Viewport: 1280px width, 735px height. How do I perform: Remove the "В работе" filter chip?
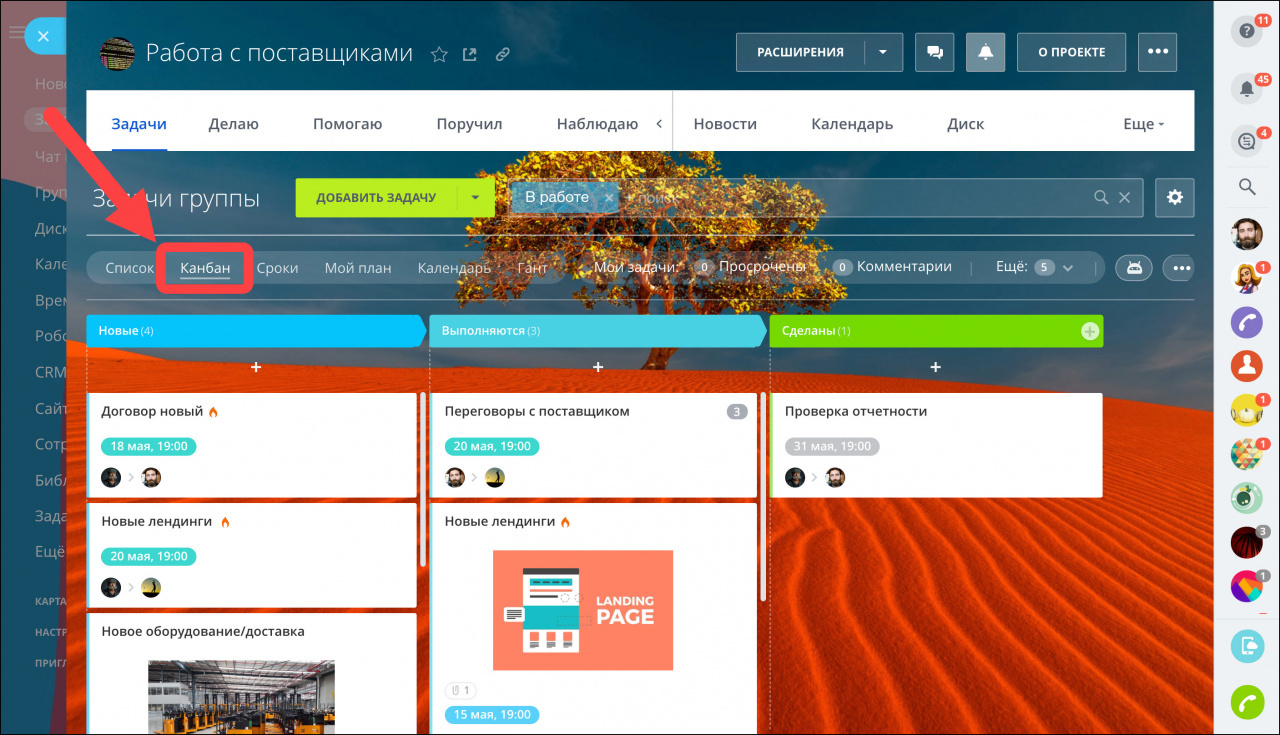pyautogui.click(x=608, y=198)
